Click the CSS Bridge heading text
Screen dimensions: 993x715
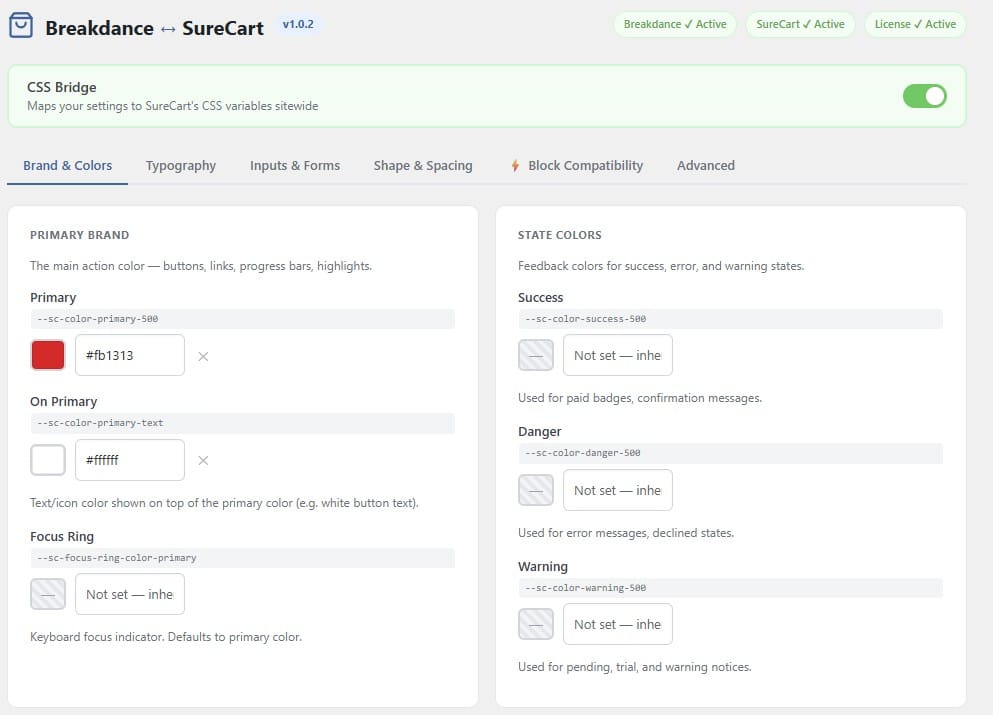pyautogui.click(x=61, y=87)
